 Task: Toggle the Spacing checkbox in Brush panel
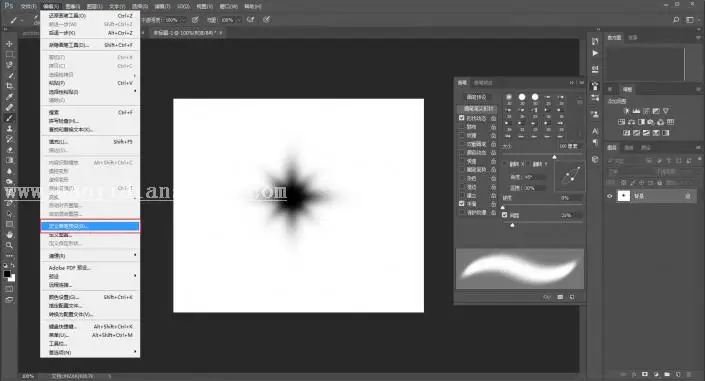pyautogui.click(x=504, y=215)
